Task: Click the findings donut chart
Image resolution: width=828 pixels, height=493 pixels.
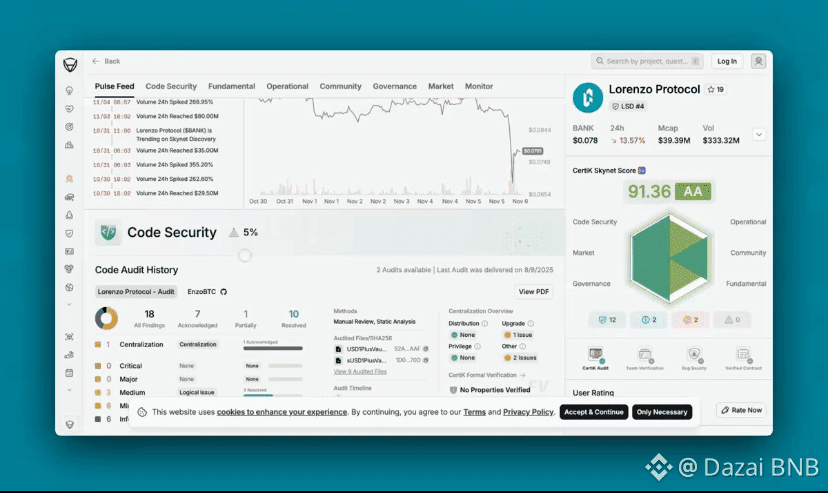Action: (x=106, y=318)
